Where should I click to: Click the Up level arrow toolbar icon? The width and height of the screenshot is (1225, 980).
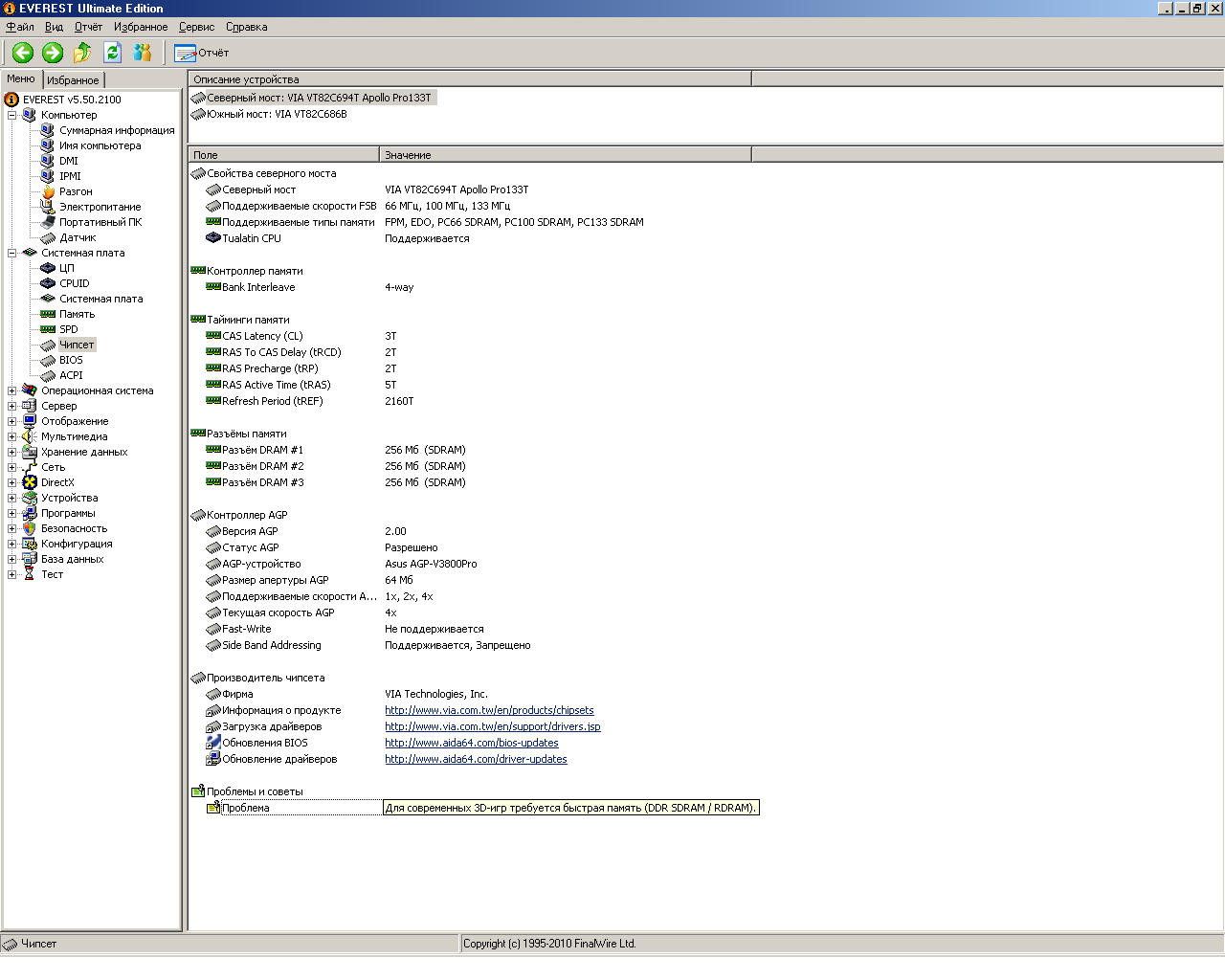(83, 53)
